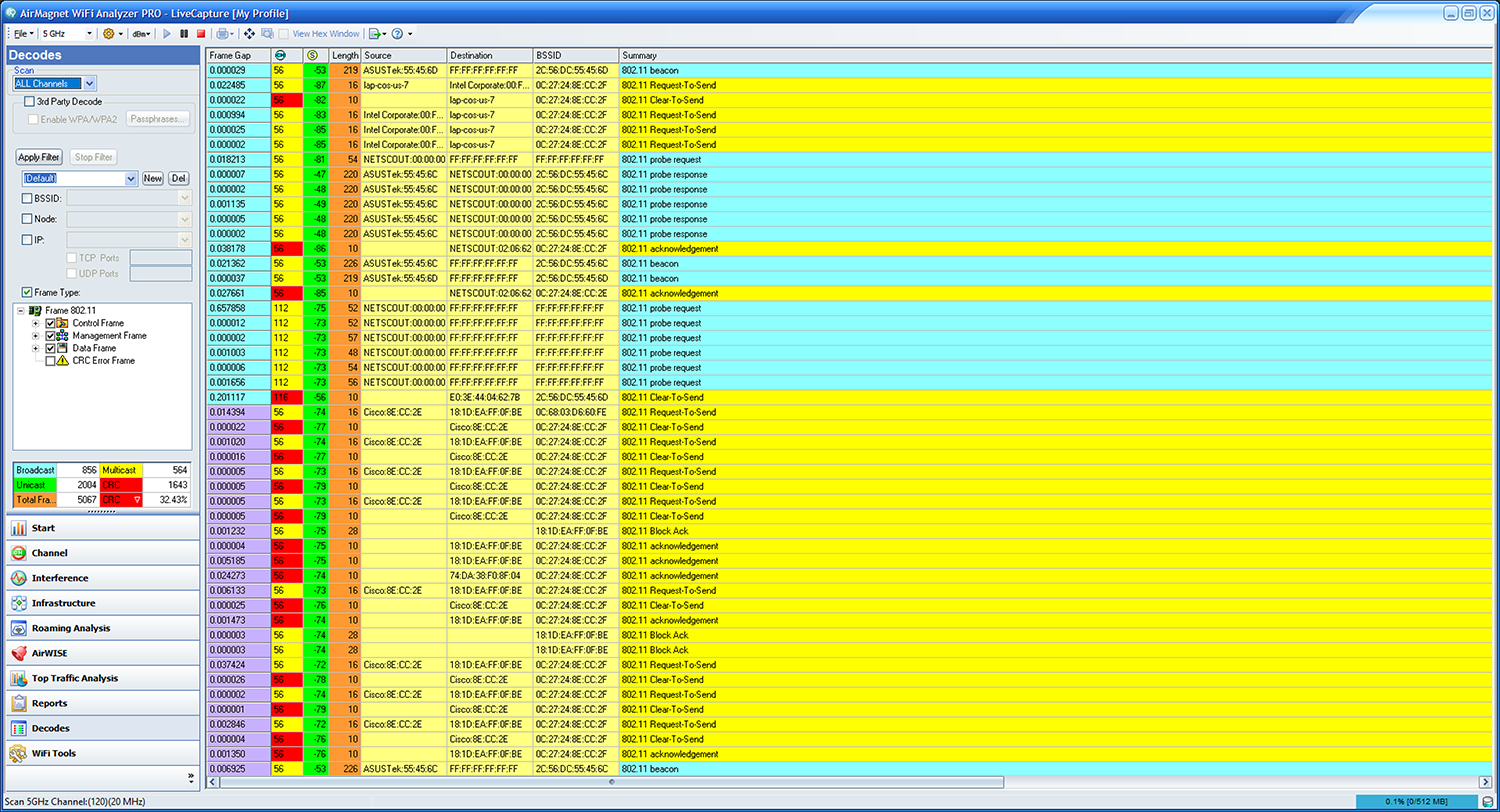Go to the Reports view
The image size is (1500, 812).
click(x=103, y=703)
